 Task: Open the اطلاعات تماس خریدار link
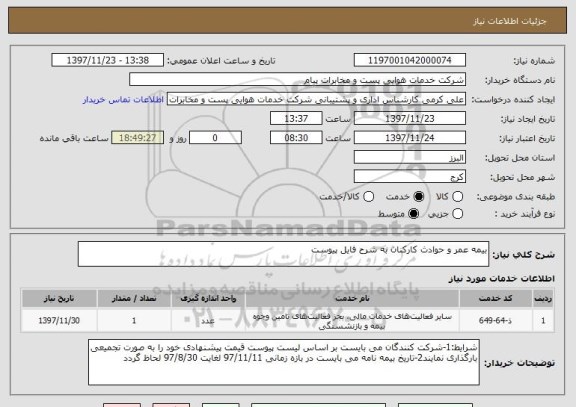pyautogui.click(x=123, y=100)
